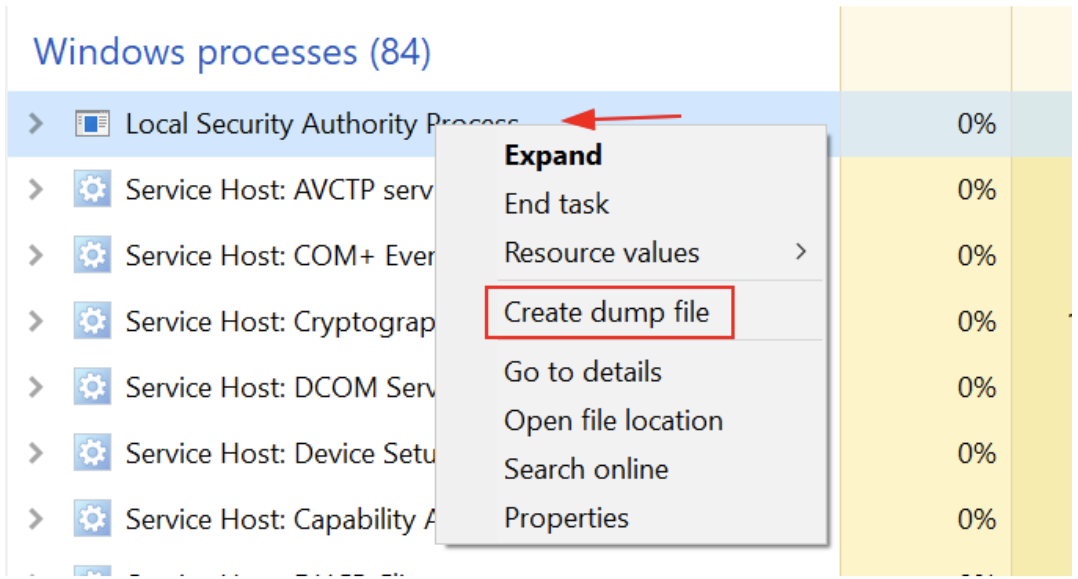
Task: Click the Windows processes (84) group header
Action: point(232,51)
